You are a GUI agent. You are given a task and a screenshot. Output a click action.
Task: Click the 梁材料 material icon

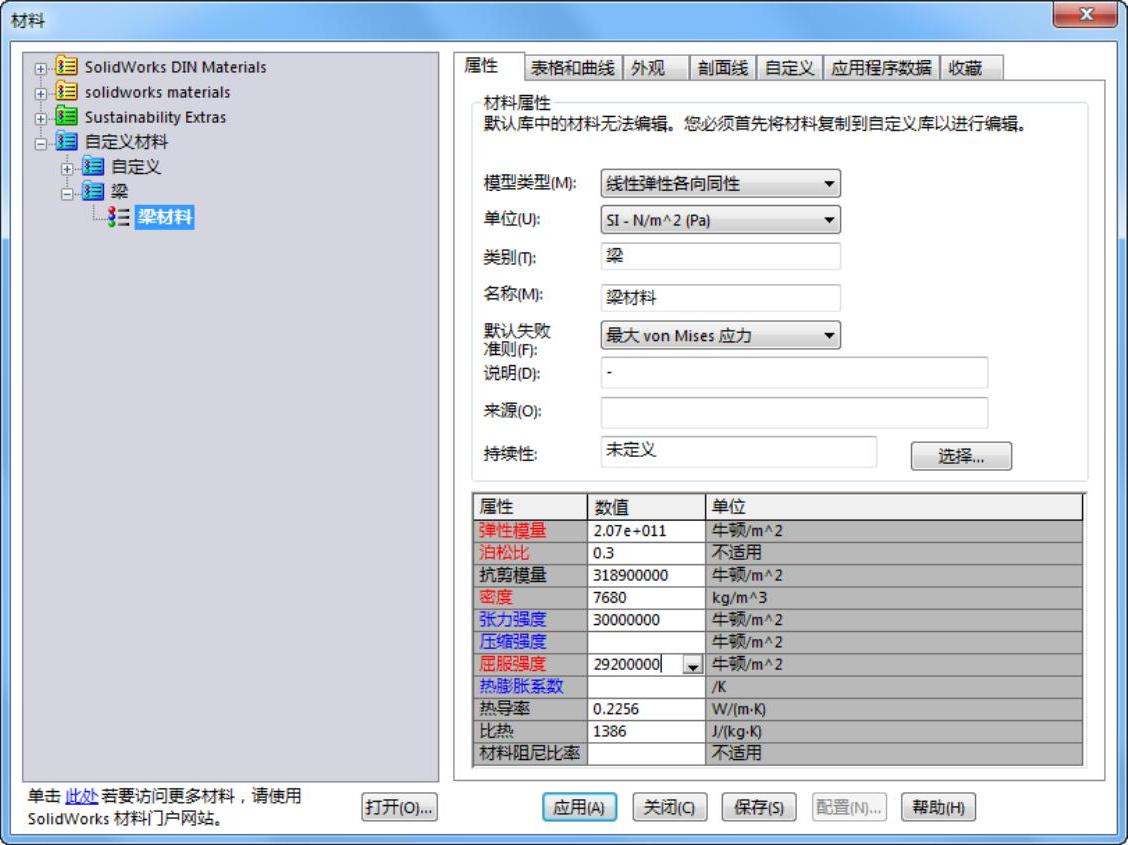[x=119, y=216]
